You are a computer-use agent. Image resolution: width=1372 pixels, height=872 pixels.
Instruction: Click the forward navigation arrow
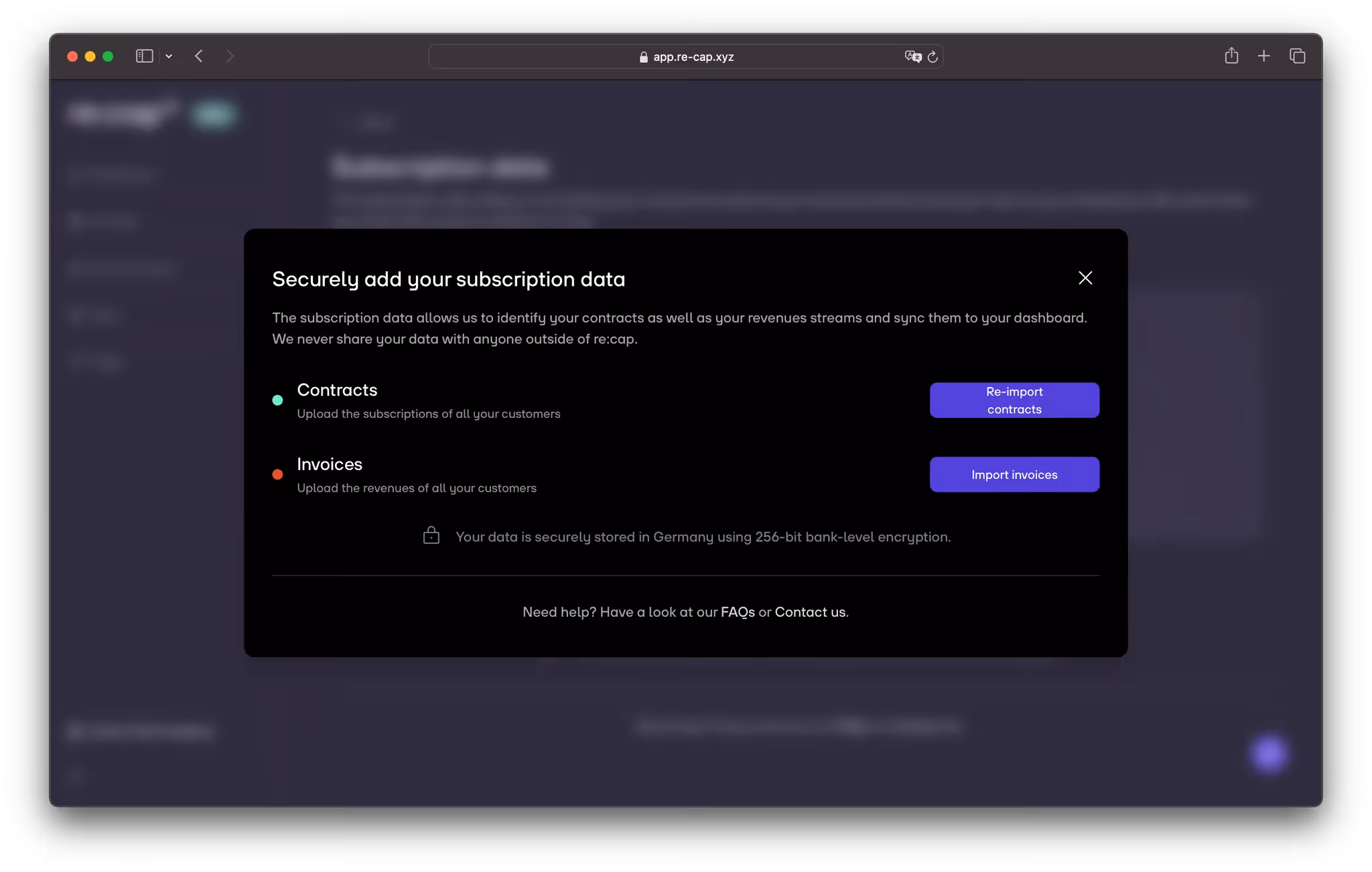tap(230, 56)
